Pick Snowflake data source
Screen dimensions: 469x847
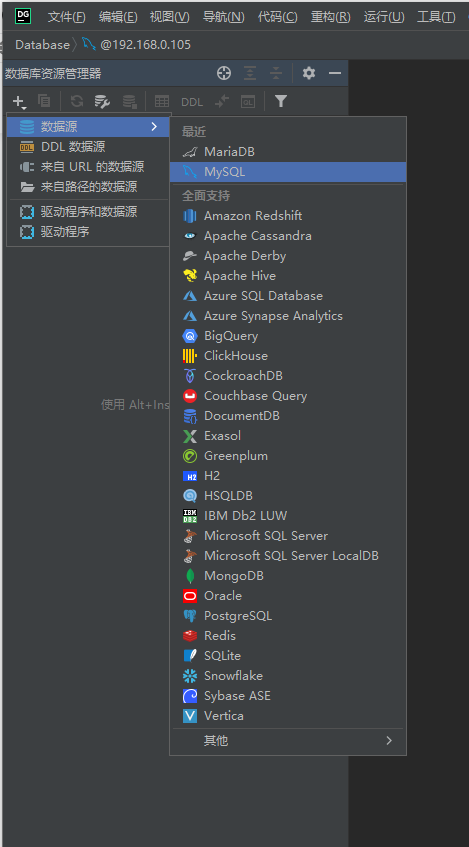click(x=288, y=675)
